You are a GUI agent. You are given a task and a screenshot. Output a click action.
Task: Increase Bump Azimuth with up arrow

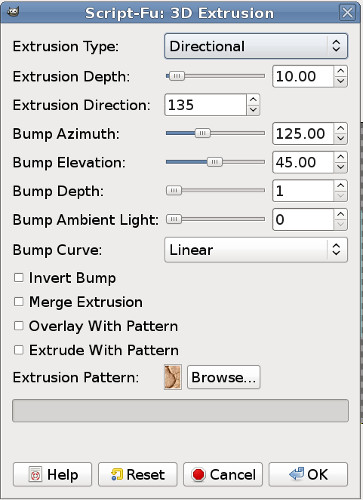[340, 129]
